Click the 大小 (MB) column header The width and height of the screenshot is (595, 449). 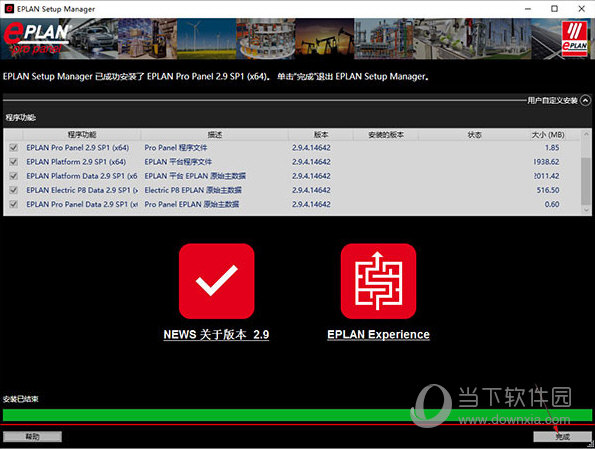click(x=548, y=135)
